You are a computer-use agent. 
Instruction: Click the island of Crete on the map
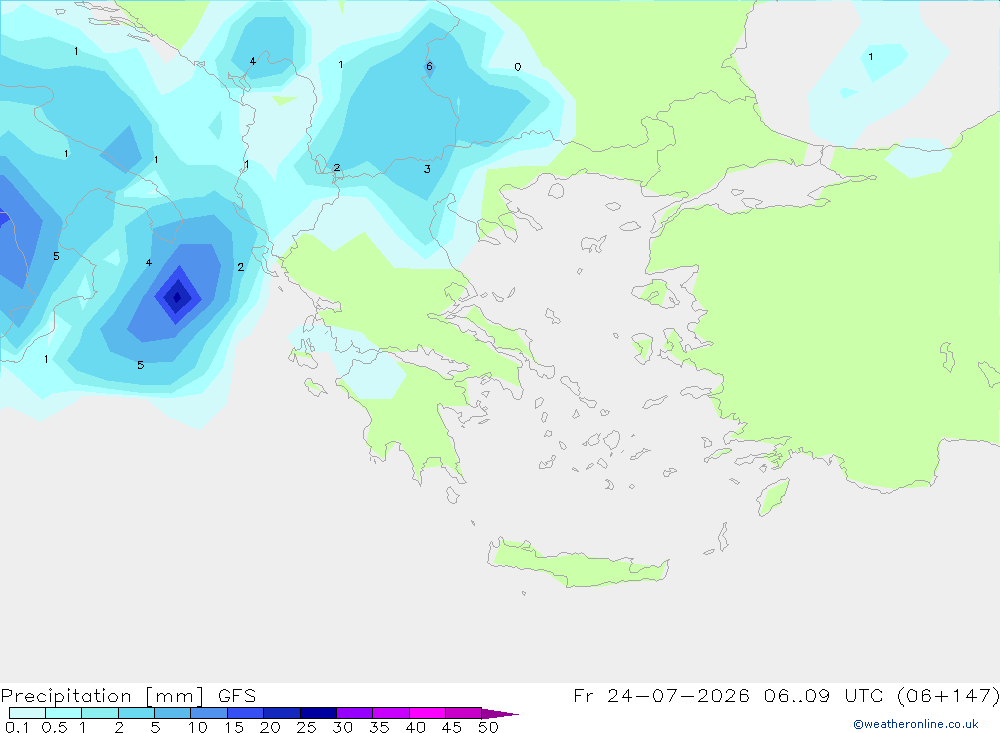(x=578, y=563)
